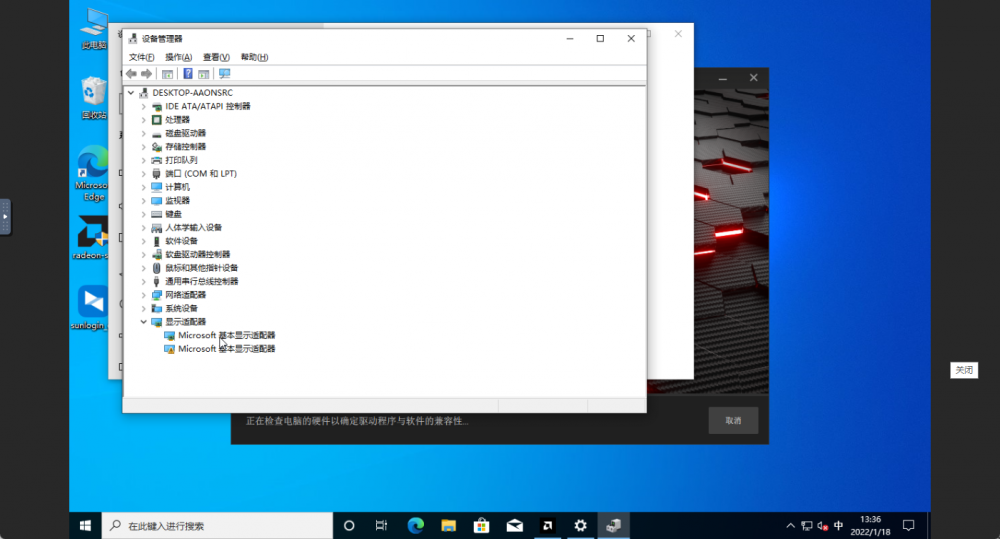Toggle the show/hide console tree toolbar icon
Image resolution: width=1000 pixels, height=539 pixels.
point(167,73)
